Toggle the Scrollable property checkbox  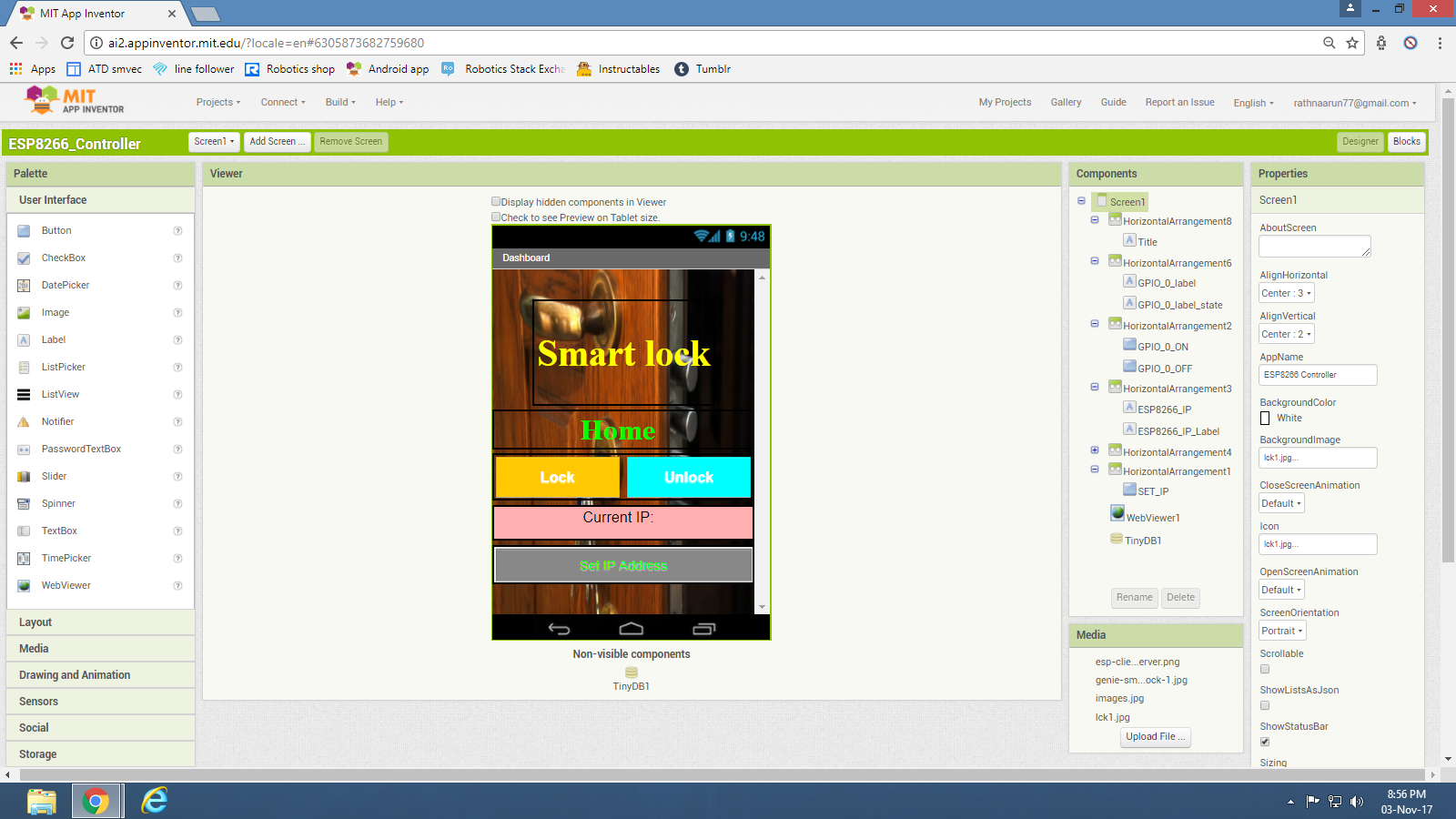[x=1265, y=669]
